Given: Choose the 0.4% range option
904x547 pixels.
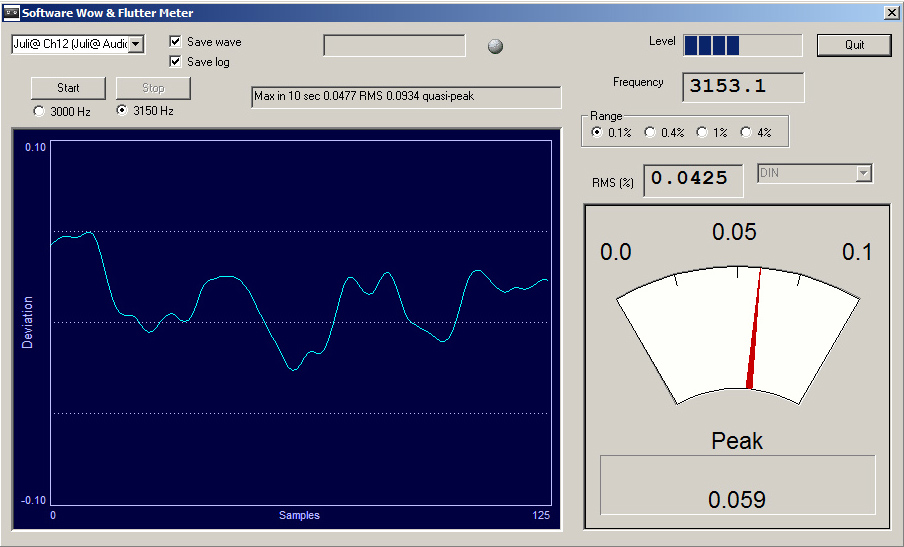Looking at the screenshot, I should [x=650, y=132].
